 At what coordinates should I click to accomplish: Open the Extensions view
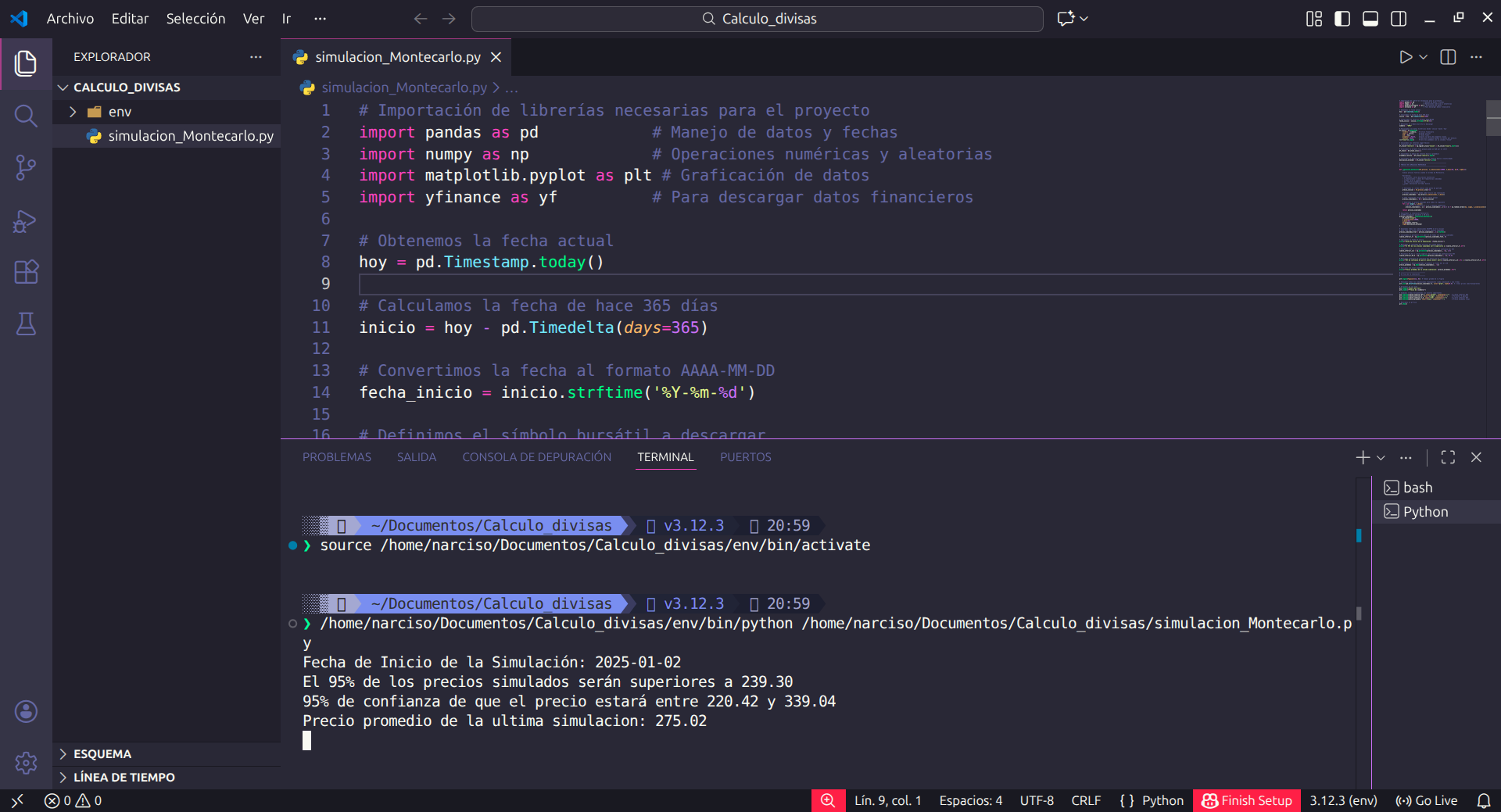pyautogui.click(x=26, y=272)
